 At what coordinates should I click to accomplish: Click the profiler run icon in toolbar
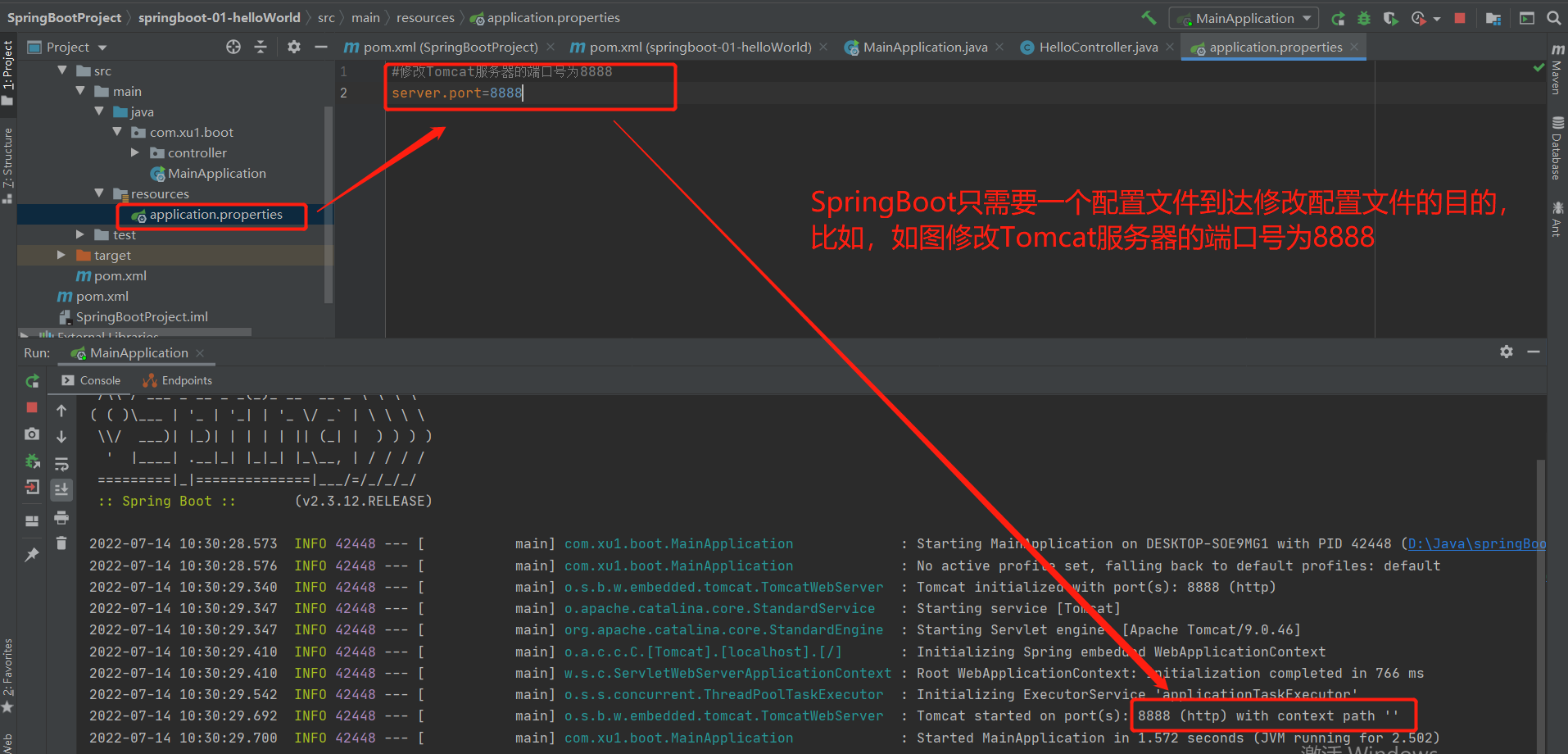pos(1418,18)
